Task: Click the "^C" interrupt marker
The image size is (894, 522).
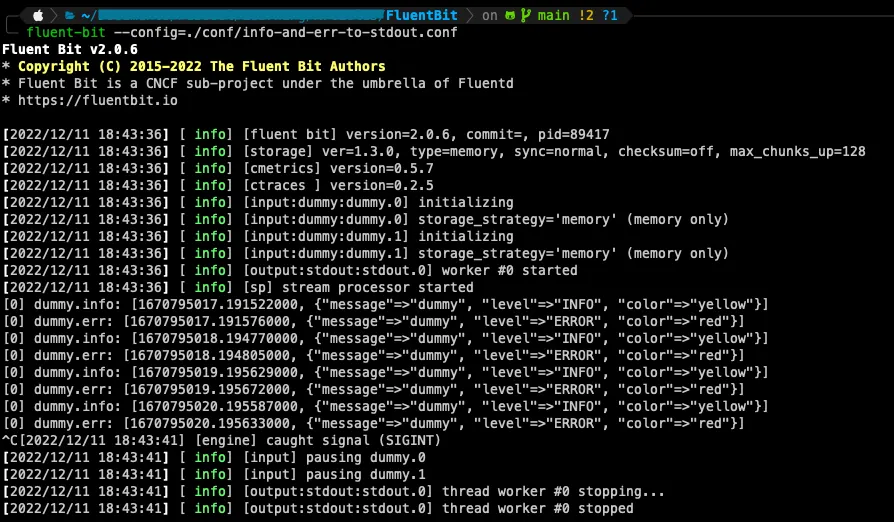Action: point(10,441)
